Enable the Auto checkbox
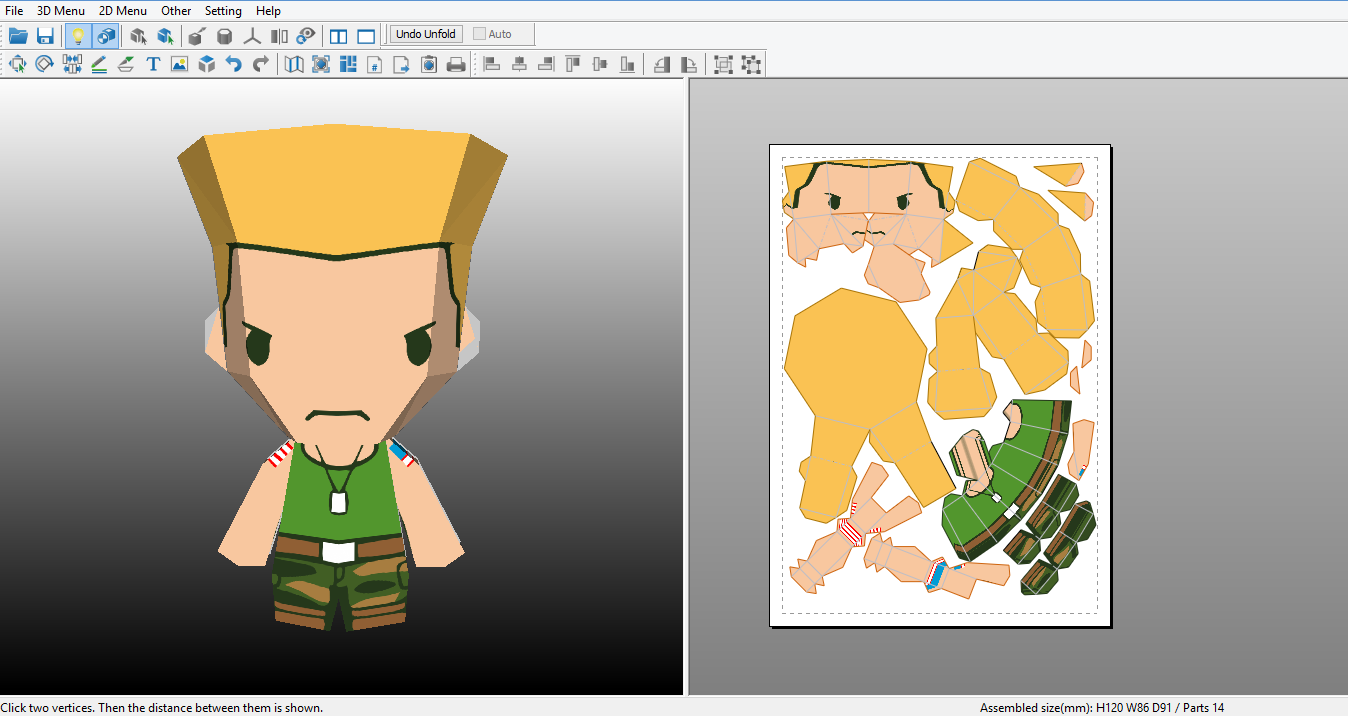Viewport: 1348px width, 716px height. point(480,34)
